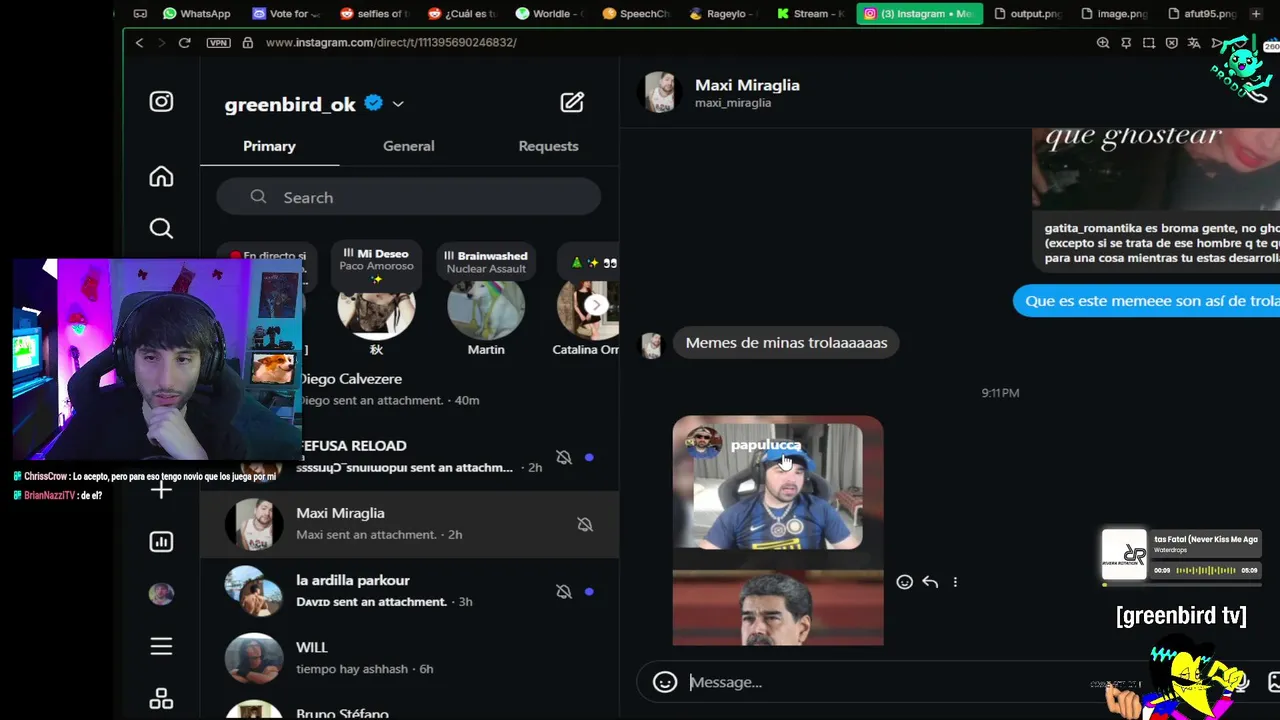This screenshot has height=720, width=1280.
Task: Open three-dot options on attachment message
Action: tap(955, 582)
